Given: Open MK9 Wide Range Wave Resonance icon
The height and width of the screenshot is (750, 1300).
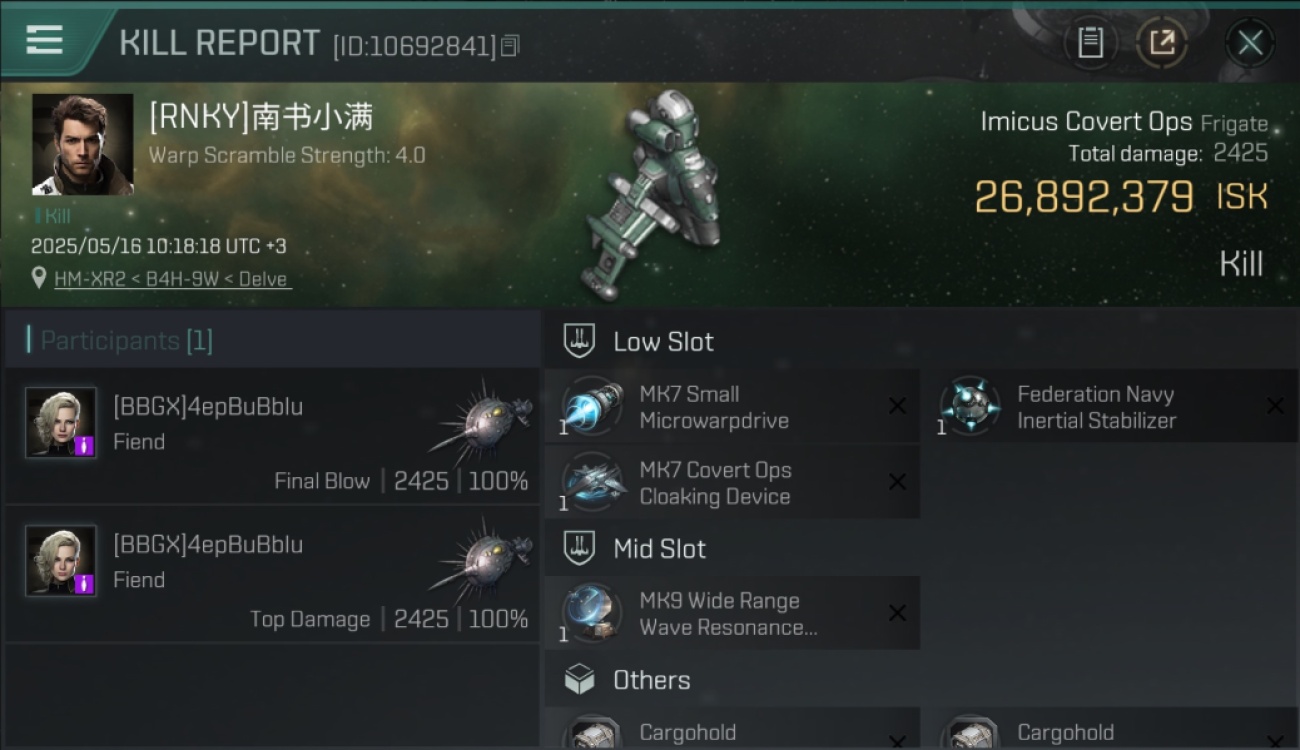Looking at the screenshot, I should pyautogui.click(x=592, y=614).
